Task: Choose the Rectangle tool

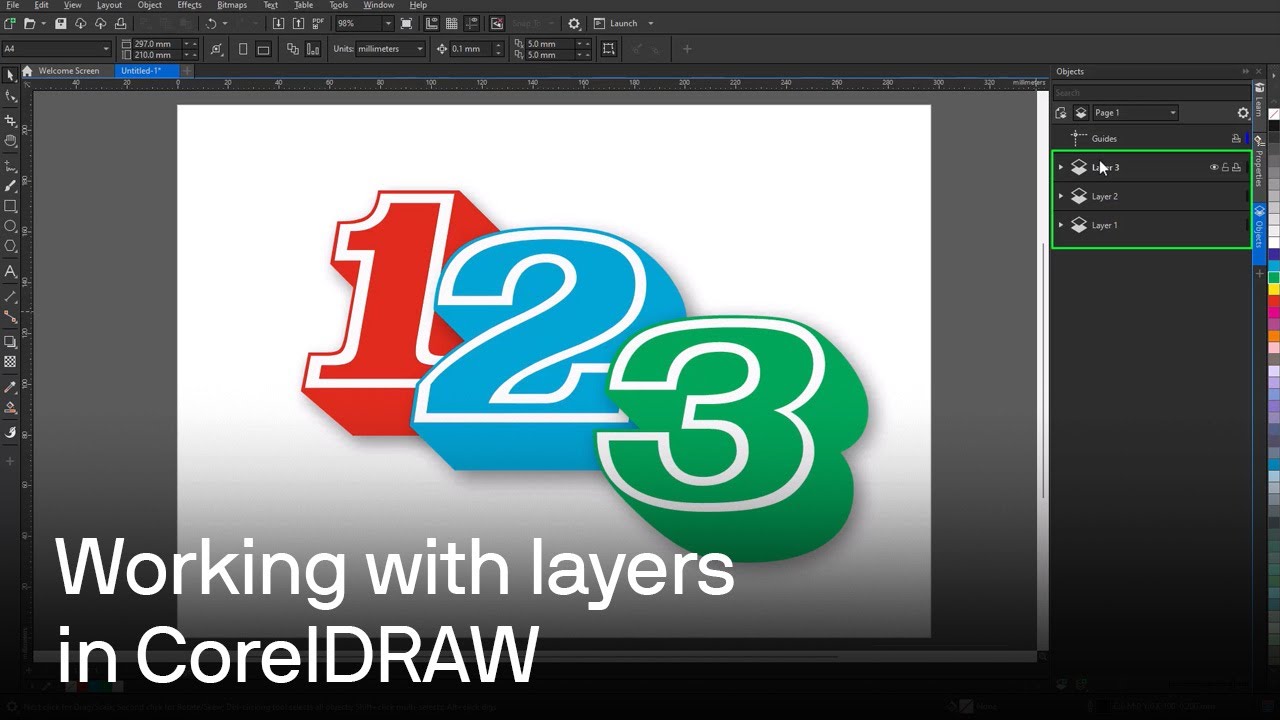Action: [11, 206]
